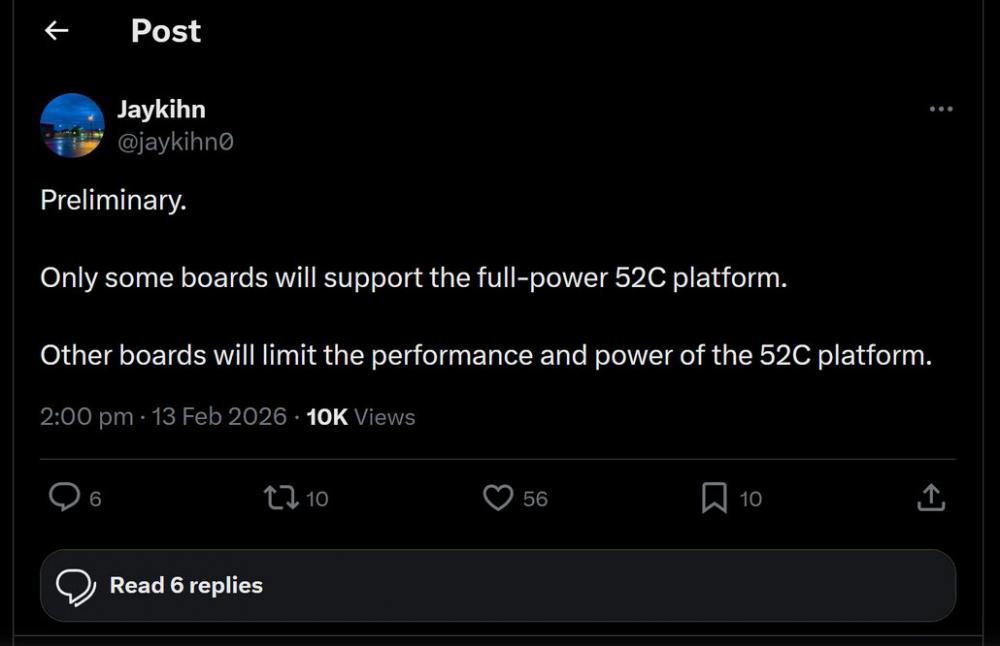Click the like count 56
Viewport: 1000px width, 646px height.
click(536, 498)
